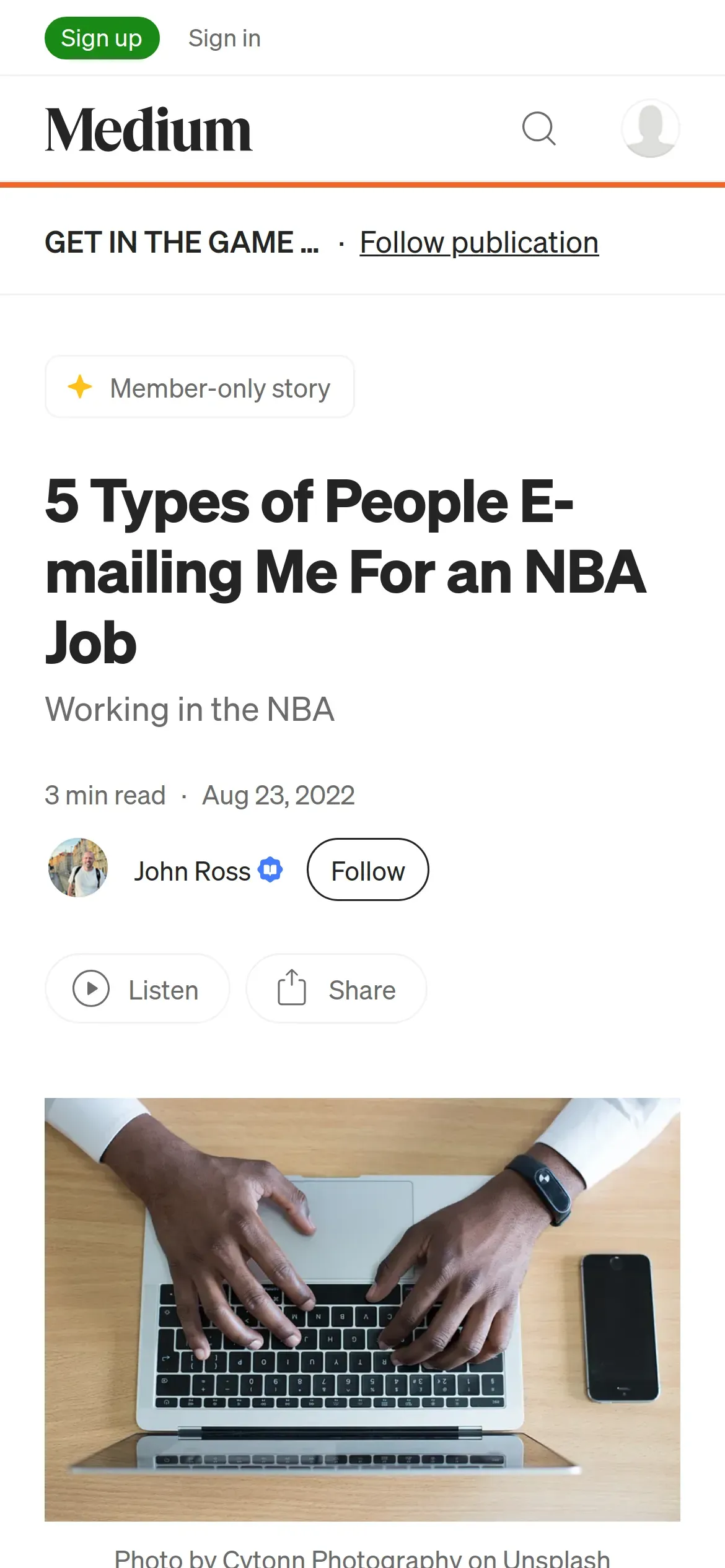This screenshot has width=725, height=1568.
Task: Click the blue verified badge icon
Action: [271, 869]
